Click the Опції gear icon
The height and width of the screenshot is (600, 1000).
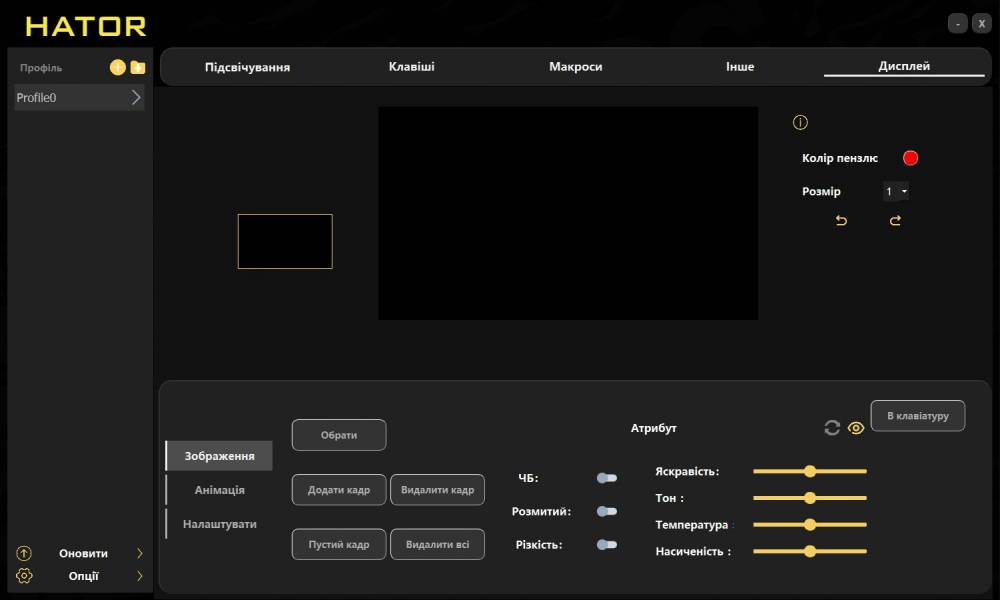pos(25,576)
